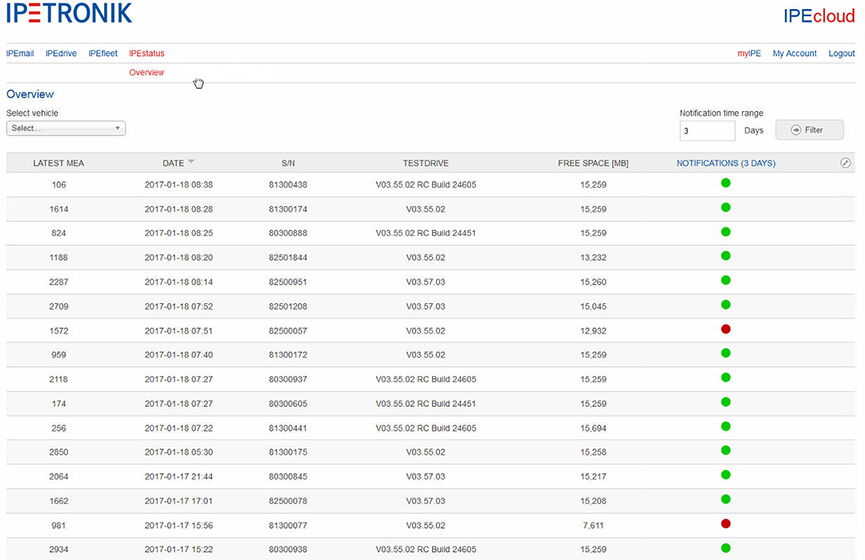Go to the IPEdrive tab
This screenshot has height=560, width=865.
pos(61,53)
